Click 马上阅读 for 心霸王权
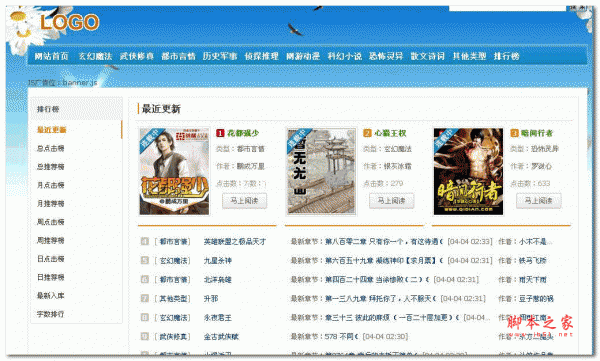 [x=391, y=201]
